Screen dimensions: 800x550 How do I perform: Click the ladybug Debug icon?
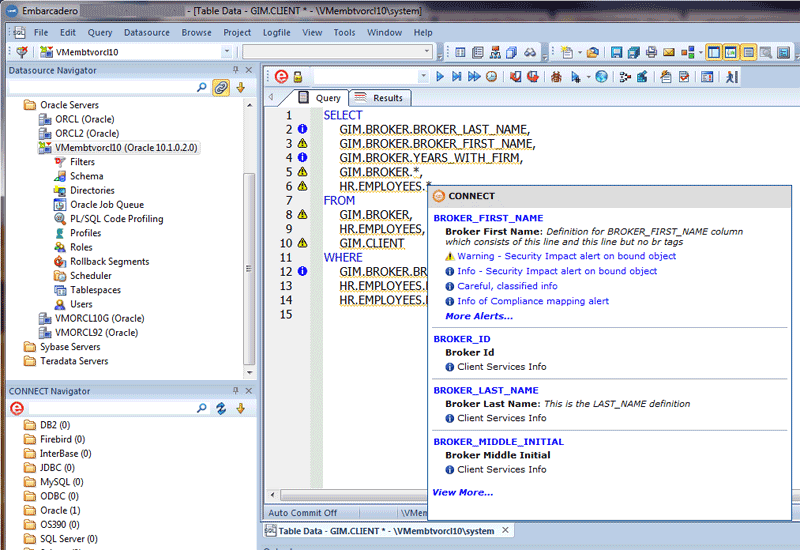click(556, 77)
